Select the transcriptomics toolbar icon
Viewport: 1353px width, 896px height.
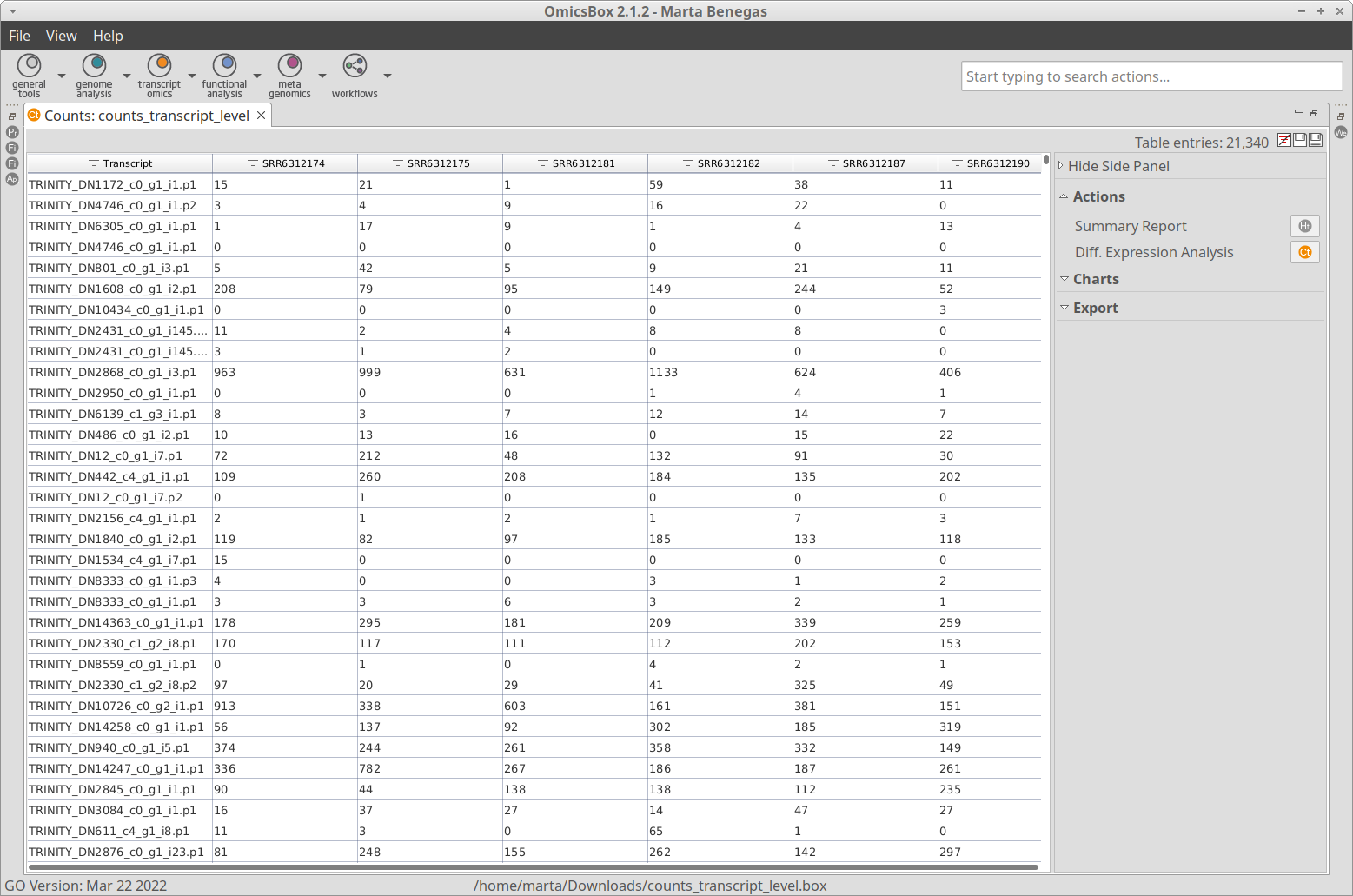click(159, 67)
